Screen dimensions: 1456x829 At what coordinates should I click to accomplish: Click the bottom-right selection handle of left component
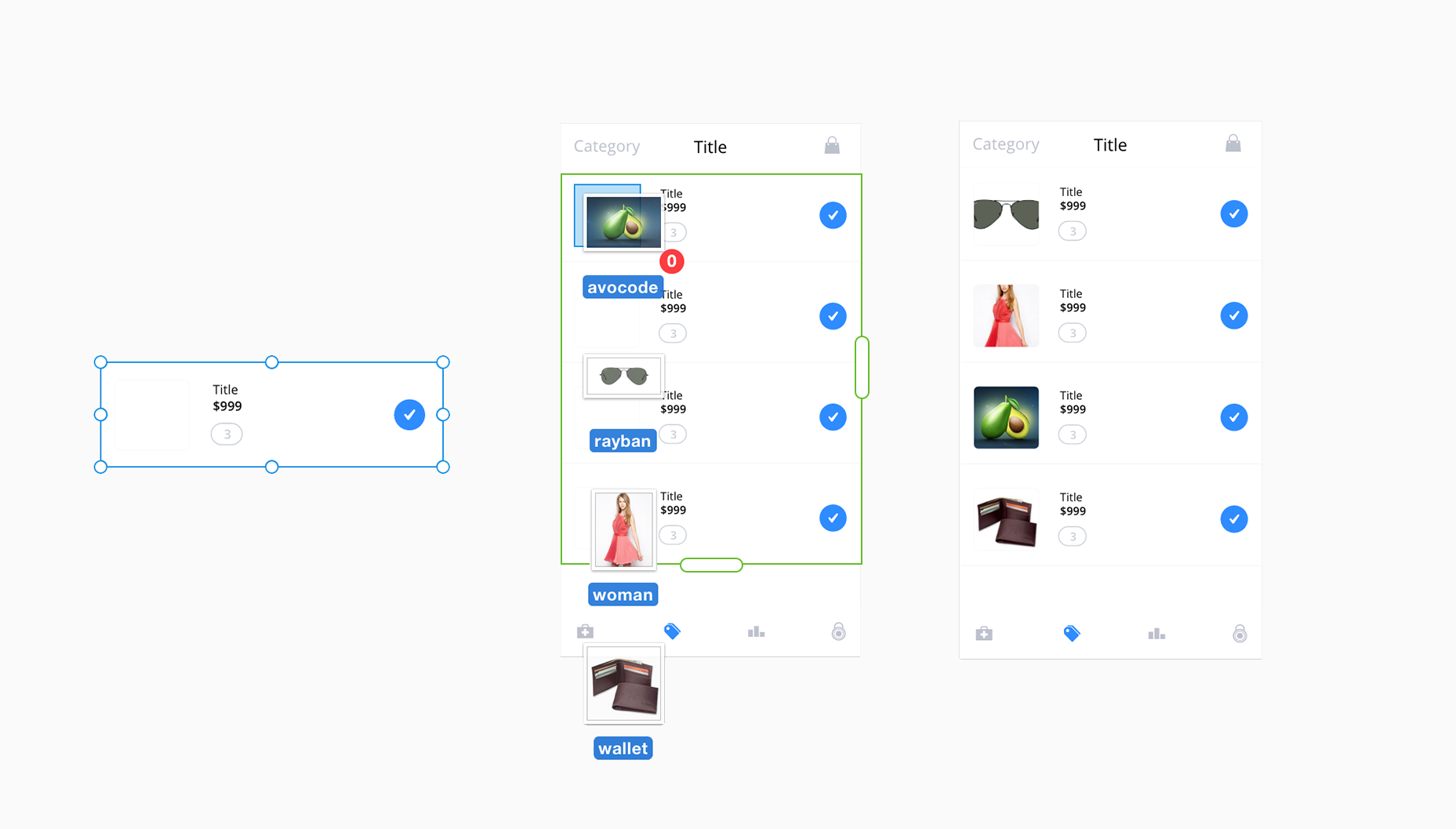[443, 467]
